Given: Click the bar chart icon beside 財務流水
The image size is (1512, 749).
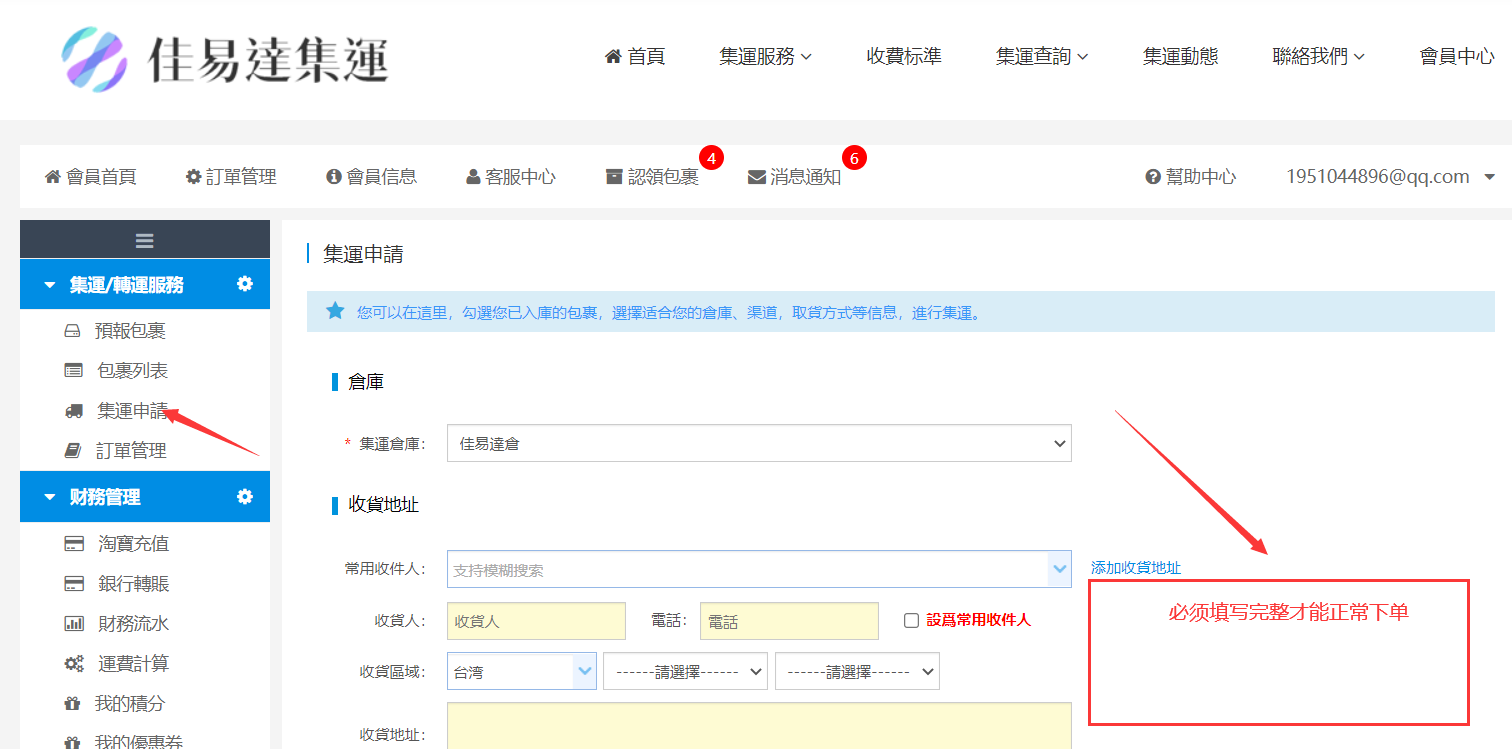Looking at the screenshot, I should point(73,624).
